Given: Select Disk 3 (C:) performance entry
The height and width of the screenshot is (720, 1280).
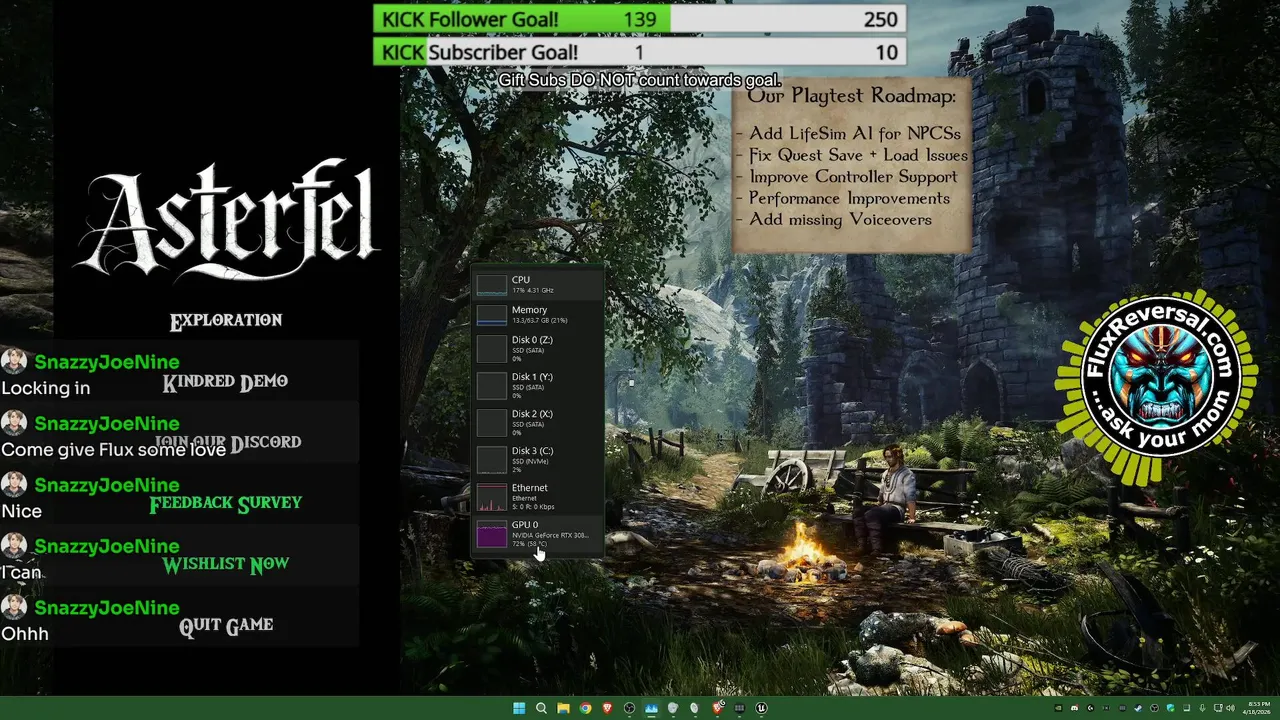Looking at the screenshot, I should point(539,459).
